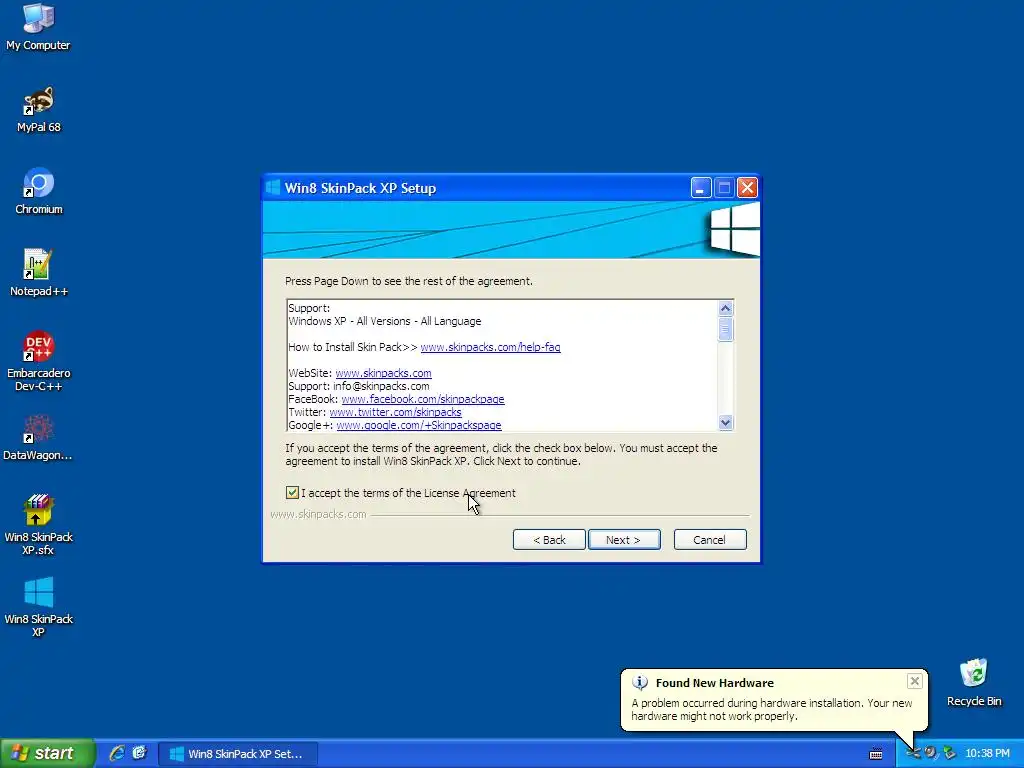Open Chromium desktop shortcut
The width and height of the screenshot is (1024, 768).
point(38,191)
